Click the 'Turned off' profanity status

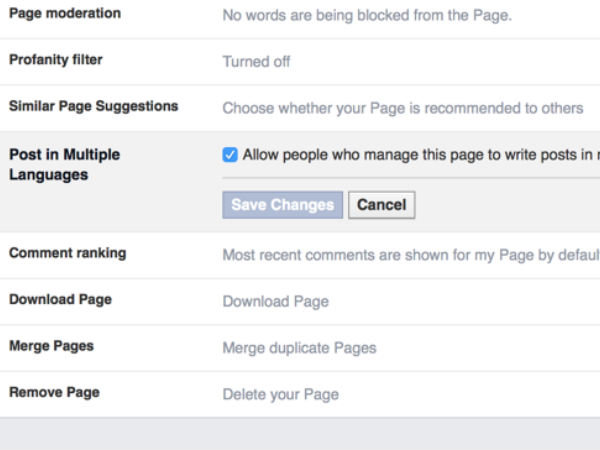pyautogui.click(x=256, y=61)
